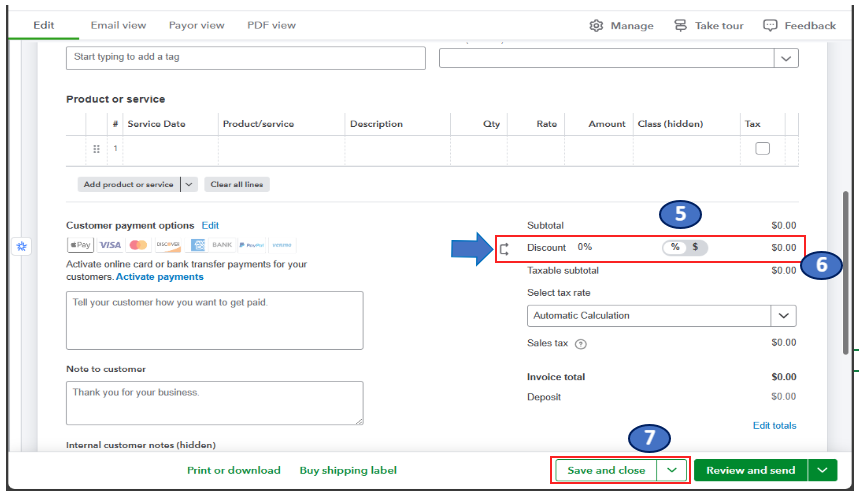Click the Buy shipping label link
This screenshot has height=497, width=859.
348,470
